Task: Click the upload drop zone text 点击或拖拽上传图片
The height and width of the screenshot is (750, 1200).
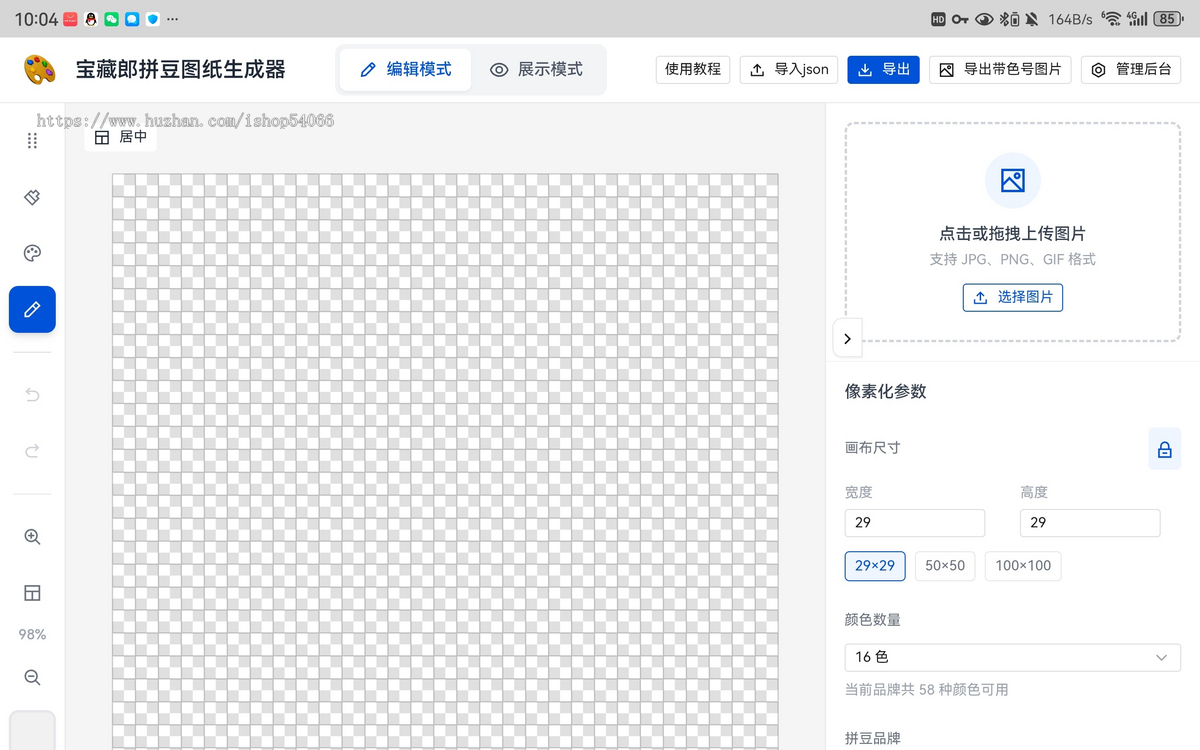Action: (x=1013, y=233)
